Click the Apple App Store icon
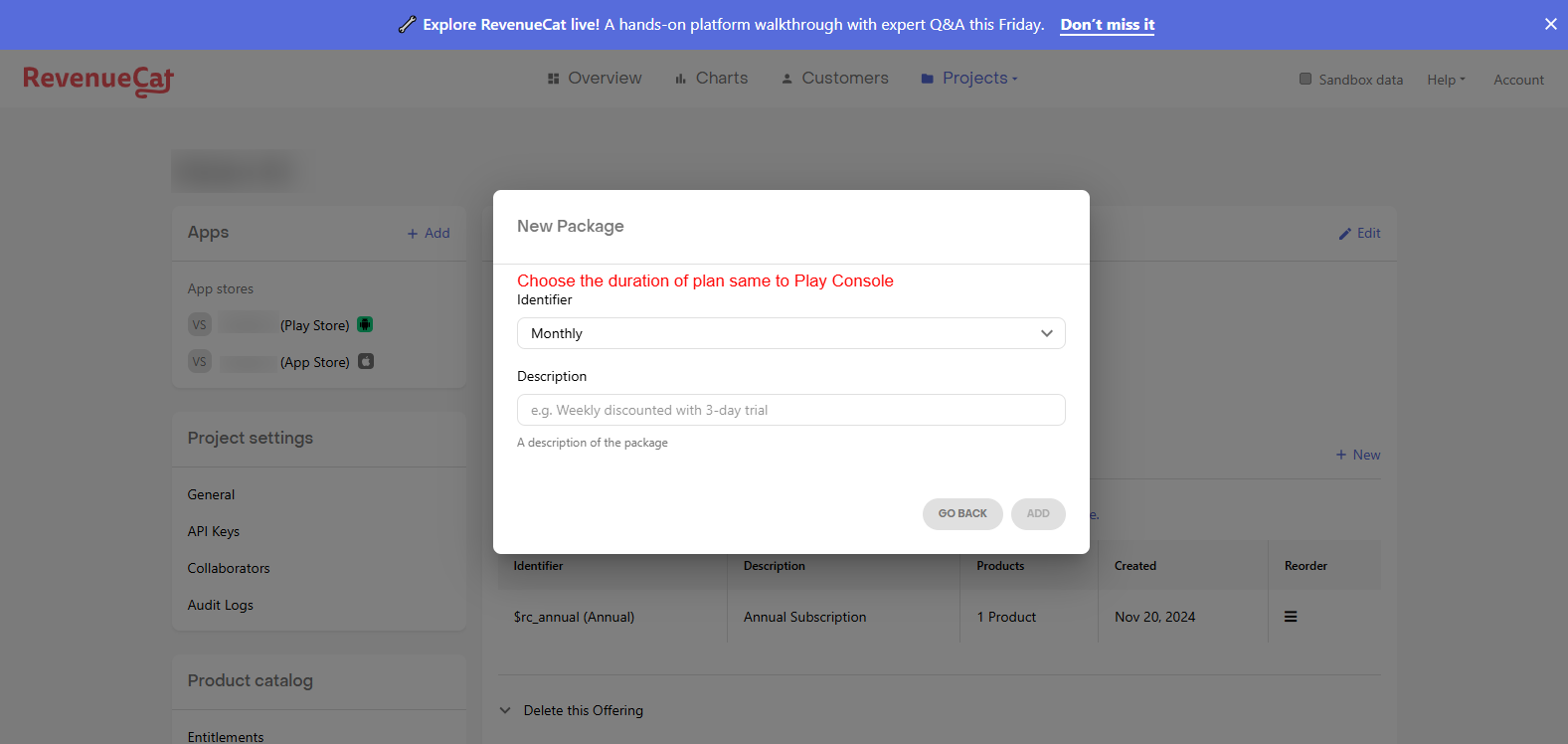Image resolution: width=1568 pixels, height=744 pixels. (x=366, y=361)
